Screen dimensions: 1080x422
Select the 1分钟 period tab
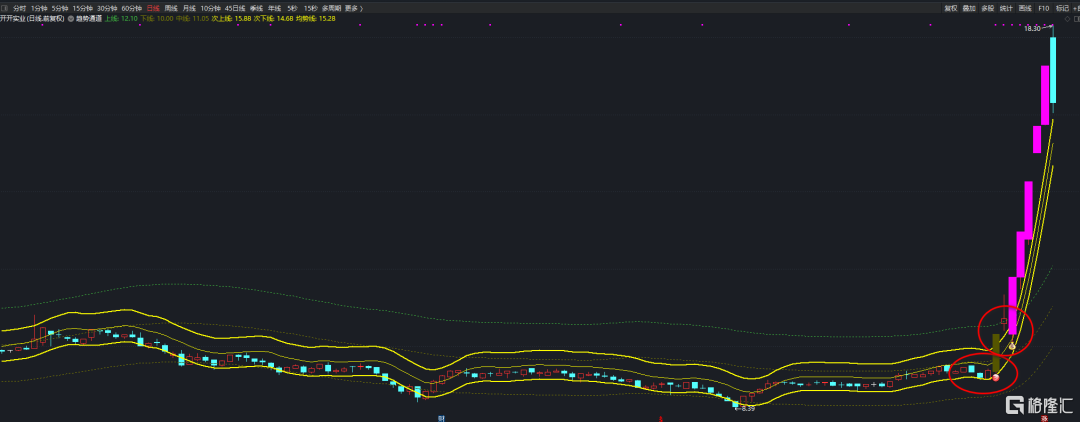(39, 8)
